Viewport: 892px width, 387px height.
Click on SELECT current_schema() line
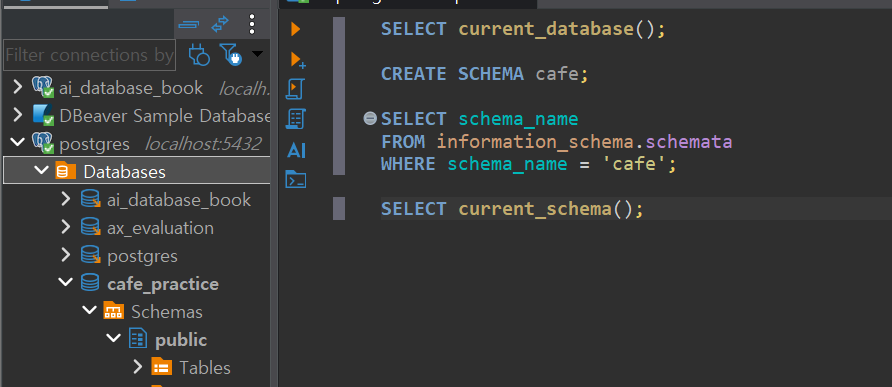(512, 209)
